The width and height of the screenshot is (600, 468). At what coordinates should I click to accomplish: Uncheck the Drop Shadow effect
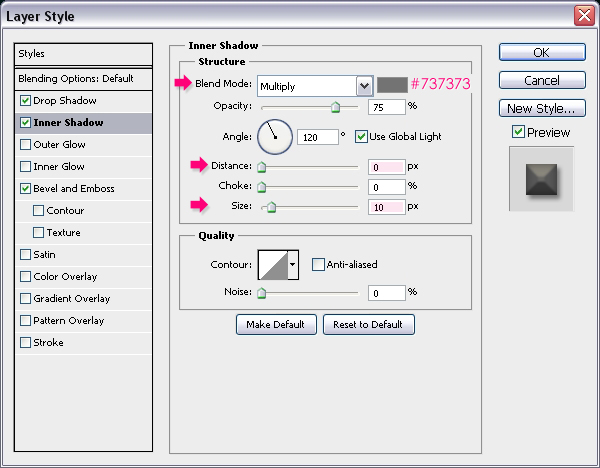click(x=25, y=101)
